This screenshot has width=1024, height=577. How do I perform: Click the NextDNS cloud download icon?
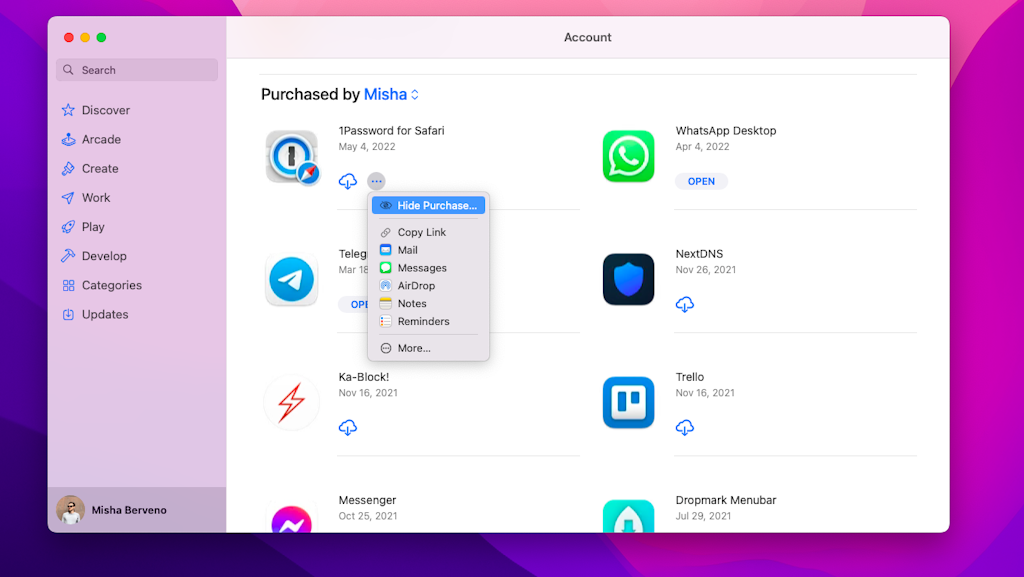pyautogui.click(x=685, y=304)
